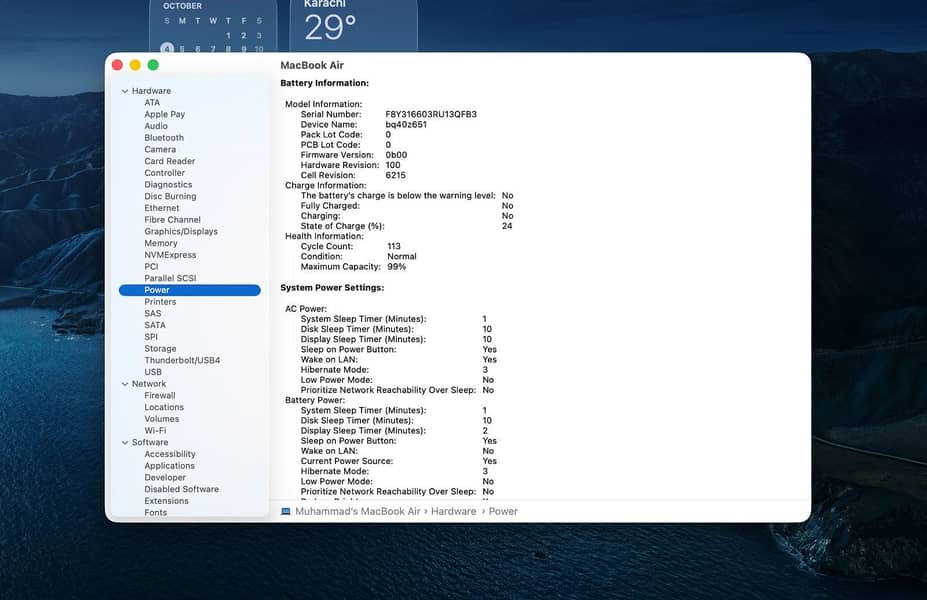Open the Camera hardware entry

coord(160,150)
